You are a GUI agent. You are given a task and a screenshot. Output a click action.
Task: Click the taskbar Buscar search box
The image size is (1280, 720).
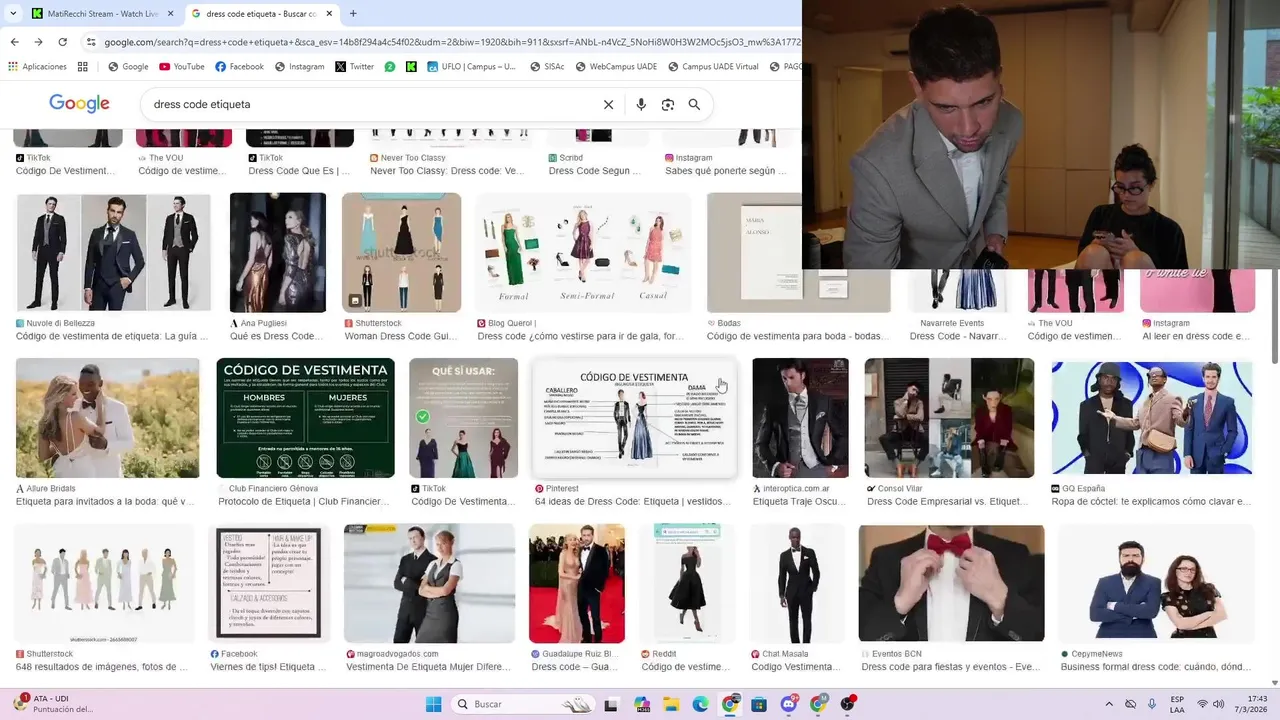[x=523, y=704]
